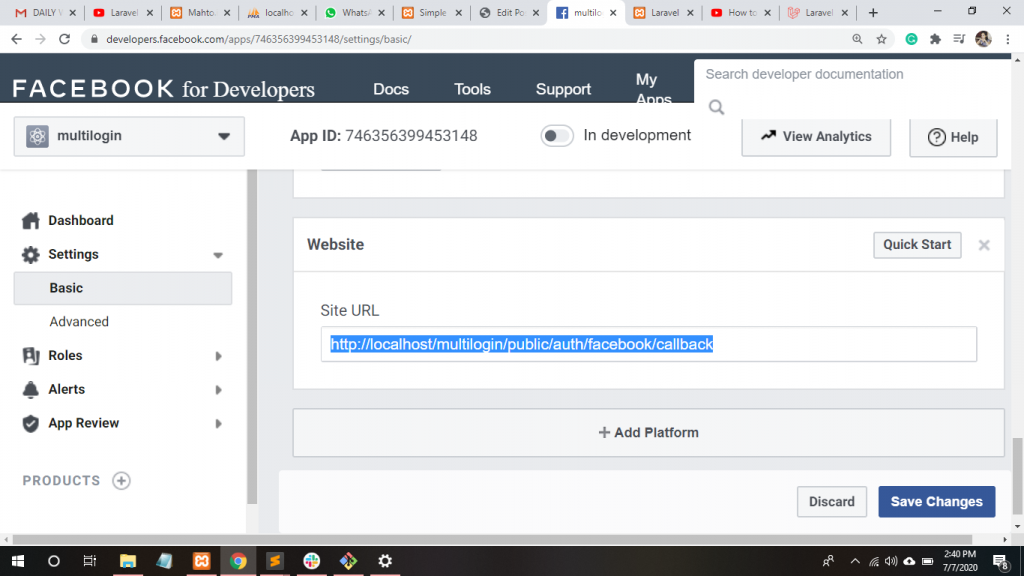This screenshot has height=576, width=1024.
Task: Expand the Alerts submenu arrow
Action: [x=218, y=390]
